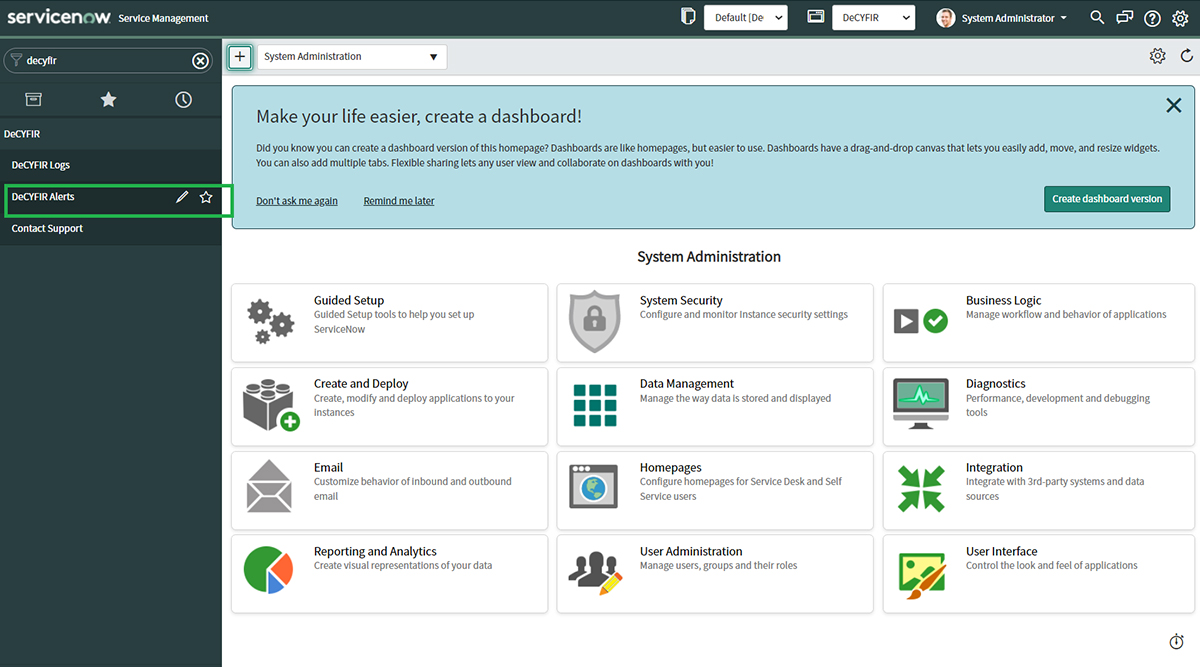Show all applications tab
Image resolution: width=1200 pixels, height=667 pixels.
click(x=34, y=99)
